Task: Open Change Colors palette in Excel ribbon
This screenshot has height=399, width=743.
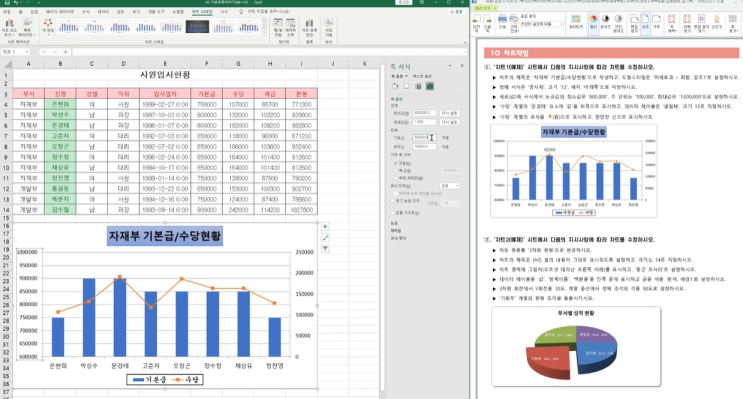Action: pos(48,26)
